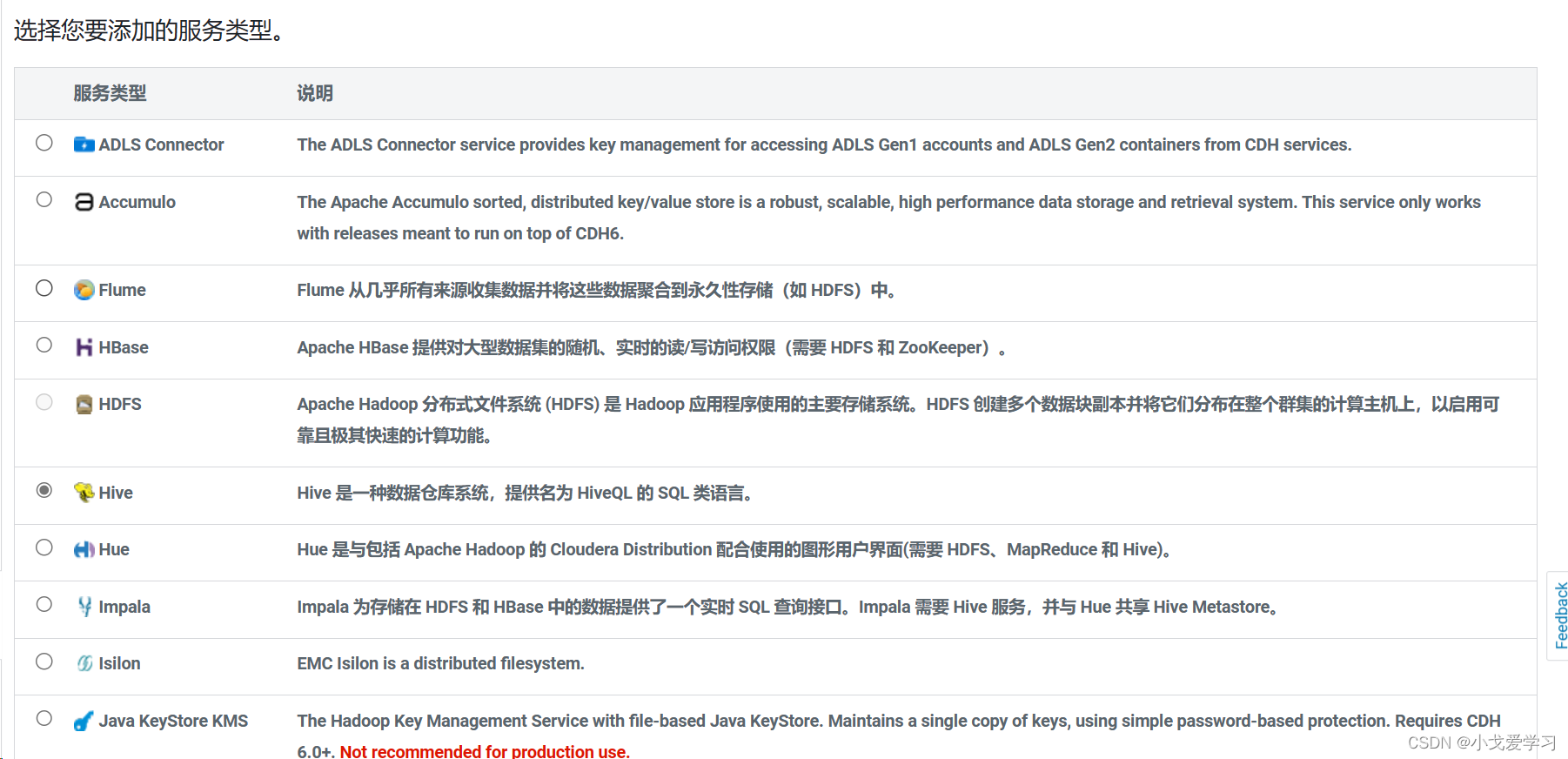The image size is (1568, 759).
Task: Click the Hue description text
Action: pyautogui.click(x=734, y=549)
